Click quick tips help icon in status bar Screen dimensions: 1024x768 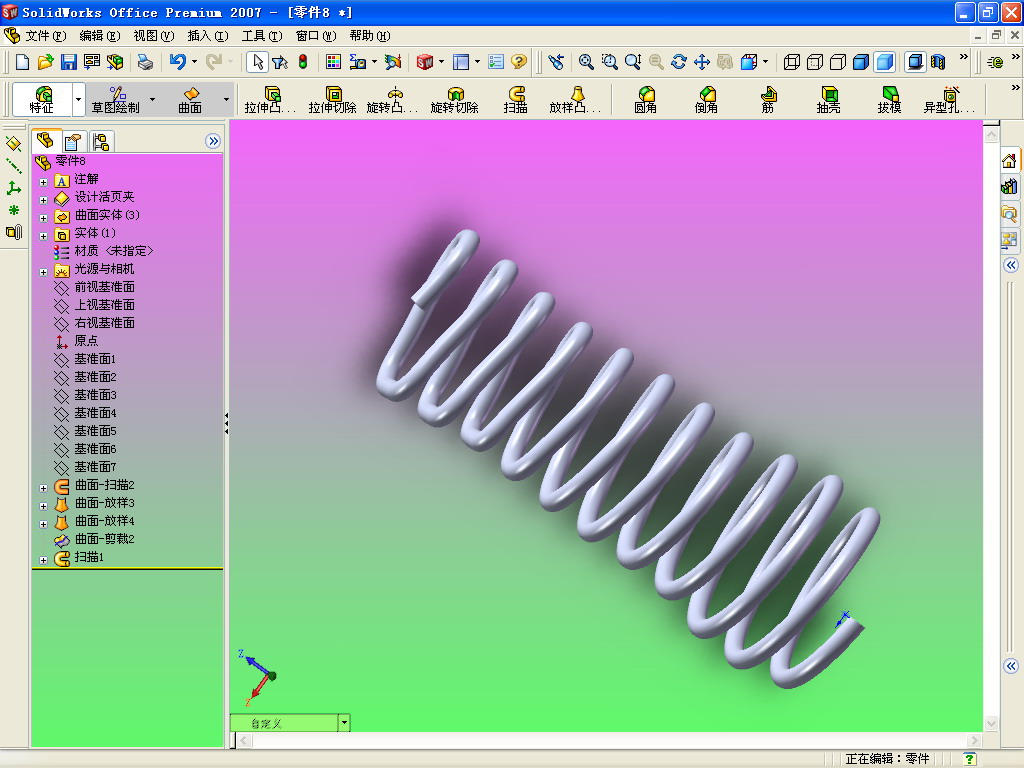click(x=970, y=758)
